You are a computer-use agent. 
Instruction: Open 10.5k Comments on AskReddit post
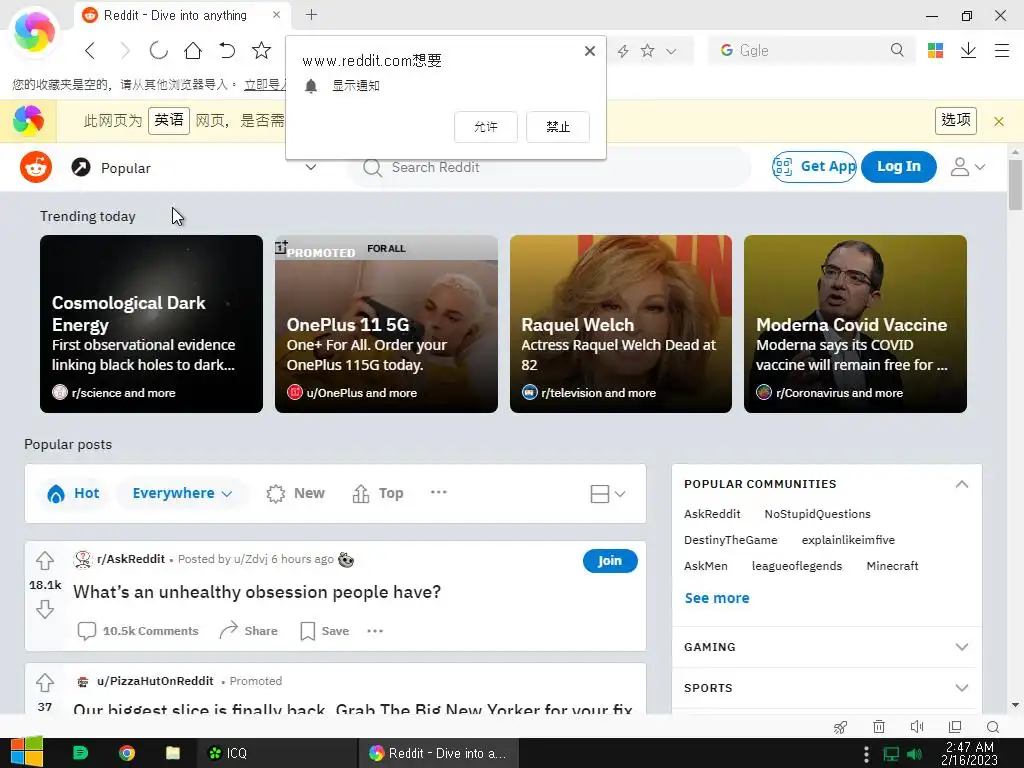click(138, 631)
